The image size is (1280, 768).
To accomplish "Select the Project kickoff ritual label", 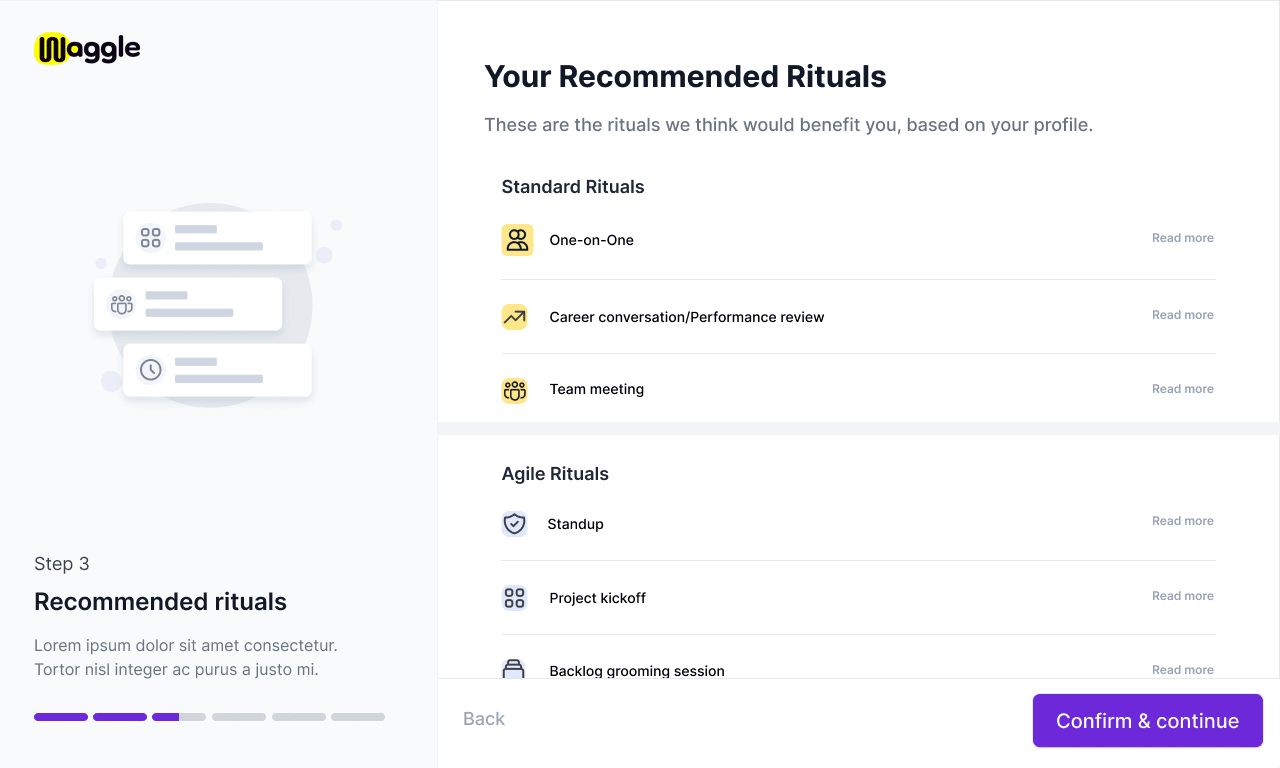I will tap(598, 598).
